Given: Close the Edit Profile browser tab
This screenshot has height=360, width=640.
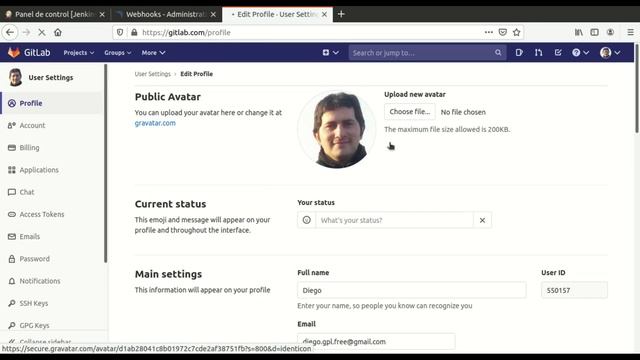Looking at the screenshot, I should (x=324, y=14).
